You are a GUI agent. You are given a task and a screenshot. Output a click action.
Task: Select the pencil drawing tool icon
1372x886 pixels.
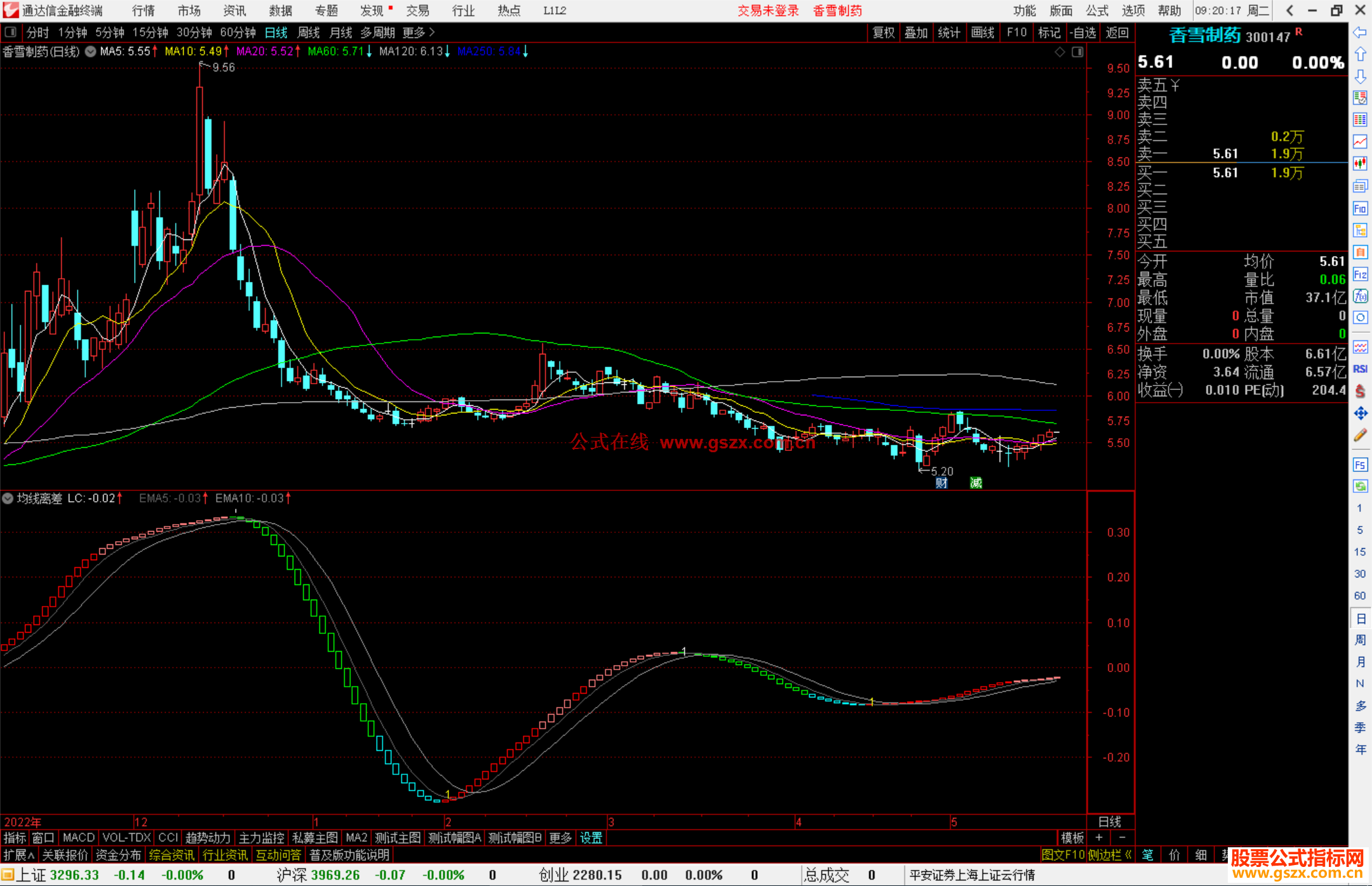click(1360, 435)
